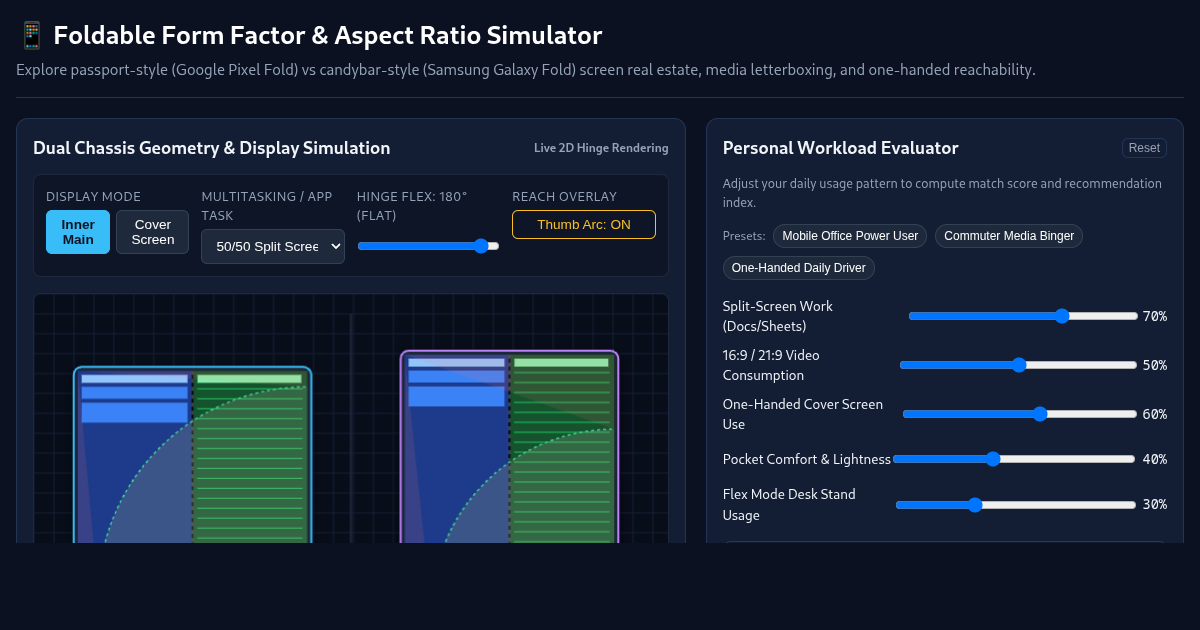Click the blue-outlined passport-style device rendering
Image resolution: width=1200 pixels, height=630 pixels.
pyautogui.click(x=192, y=455)
